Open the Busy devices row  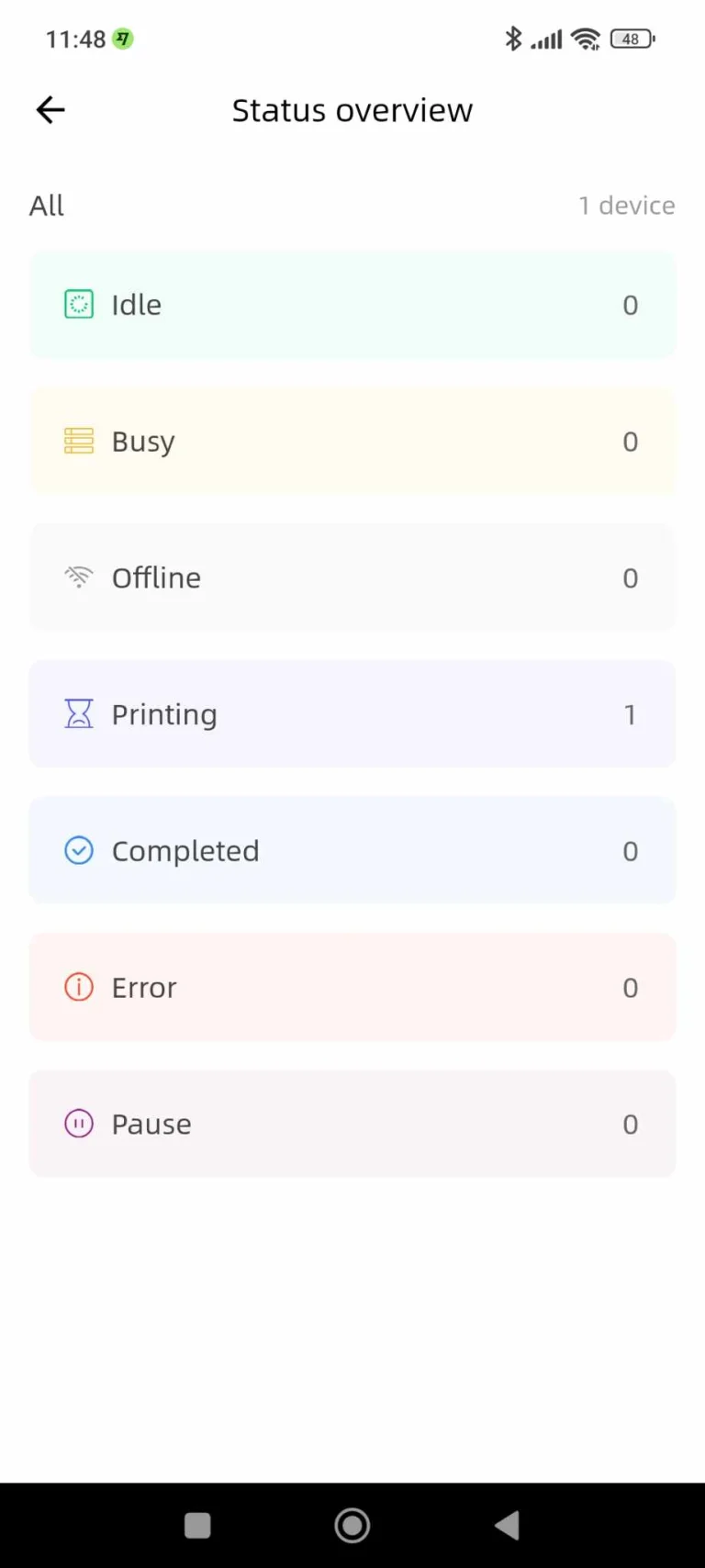tap(352, 441)
